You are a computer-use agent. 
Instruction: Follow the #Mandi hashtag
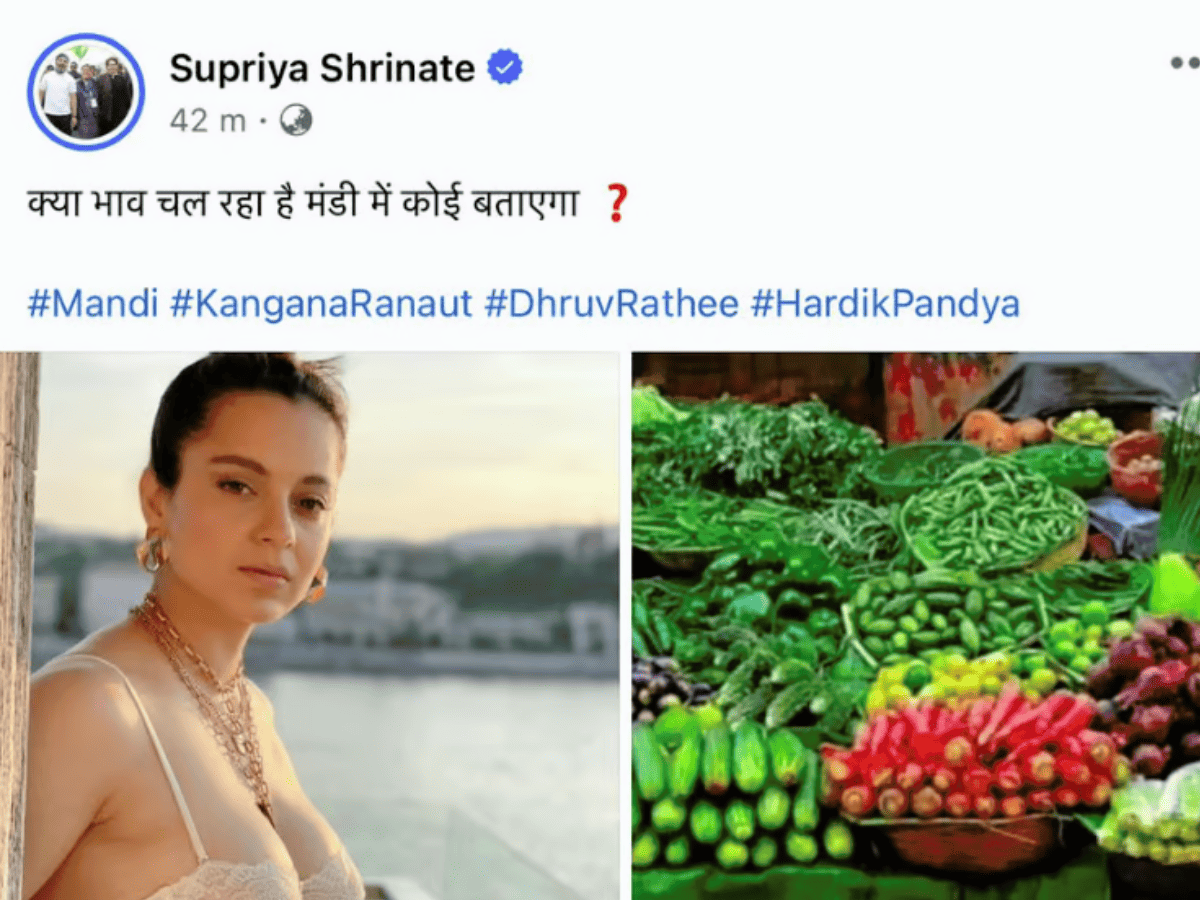pos(92,304)
